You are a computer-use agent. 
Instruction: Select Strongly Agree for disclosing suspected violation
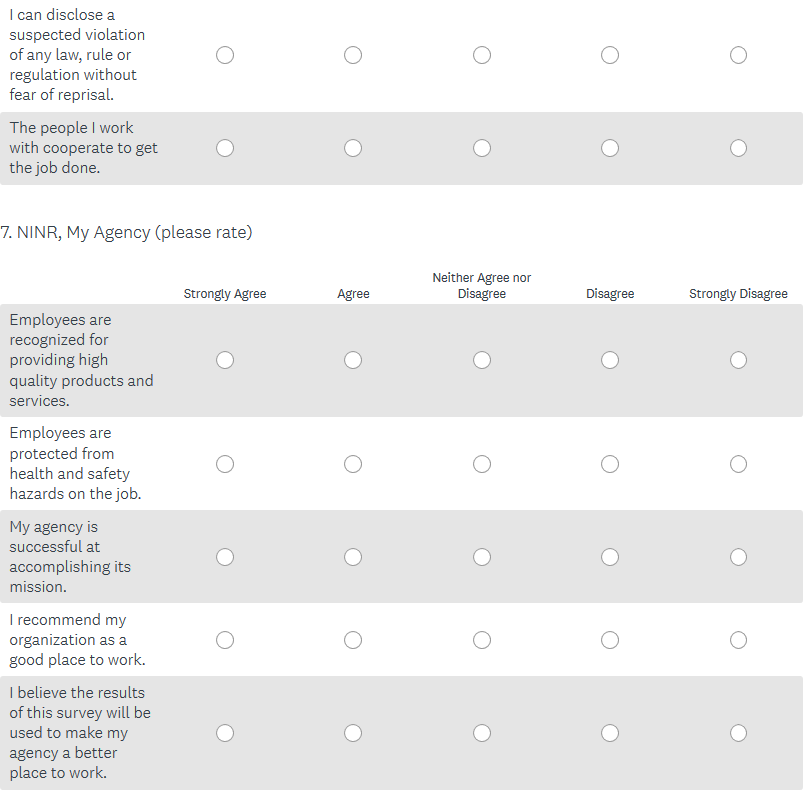(x=225, y=55)
